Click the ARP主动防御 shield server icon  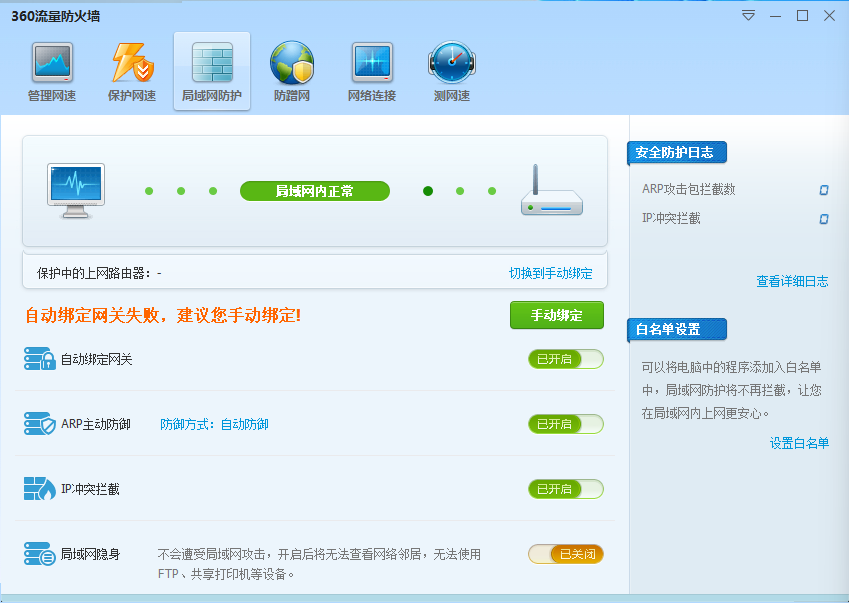(40, 424)
